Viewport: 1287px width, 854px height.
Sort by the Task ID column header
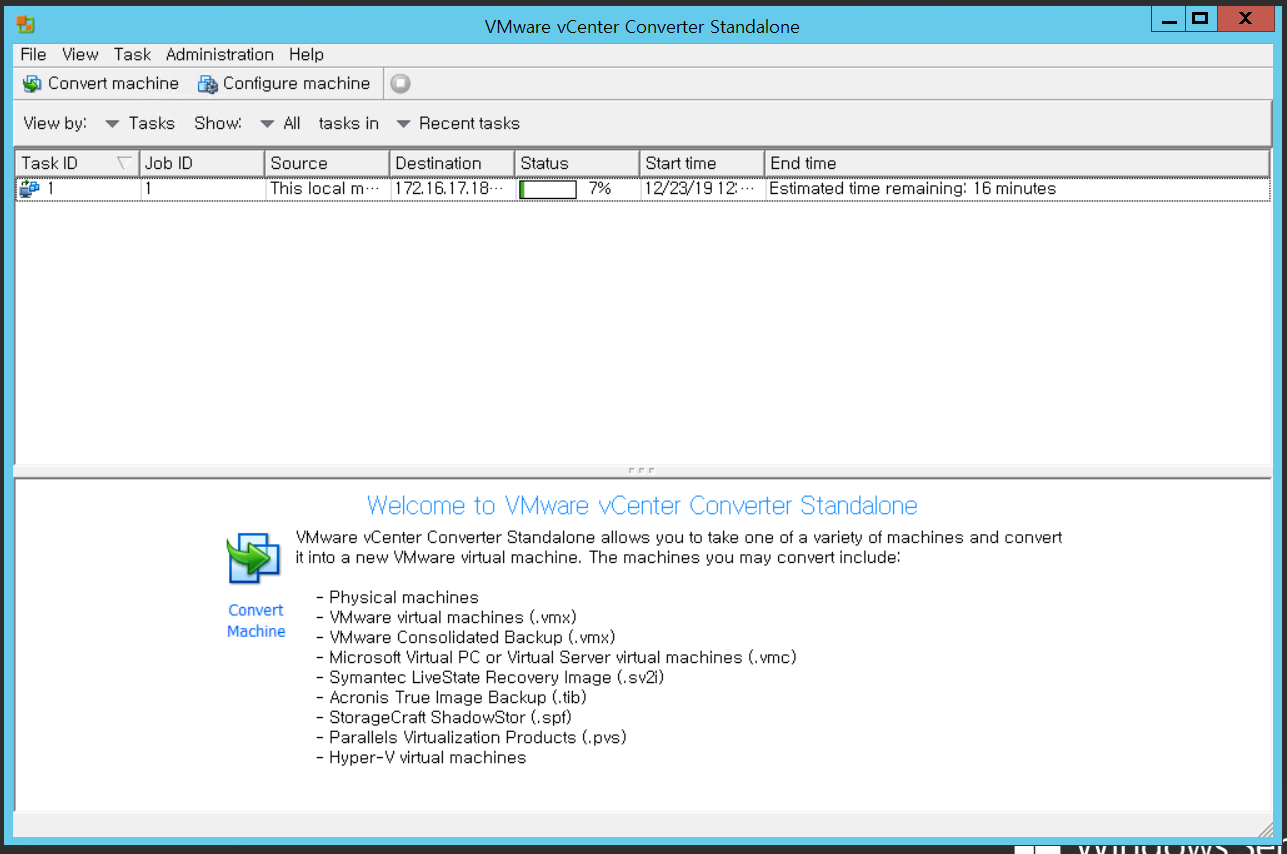(78, 163)
